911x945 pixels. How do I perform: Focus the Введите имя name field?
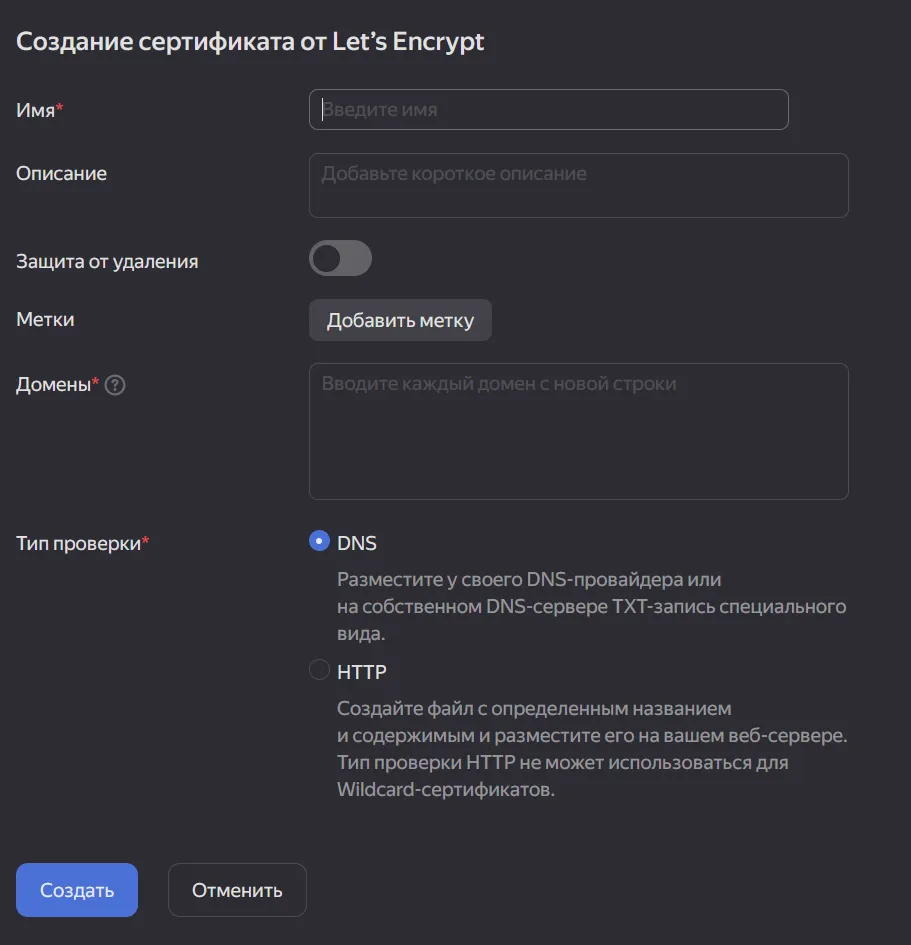click(x=548, y=109)
